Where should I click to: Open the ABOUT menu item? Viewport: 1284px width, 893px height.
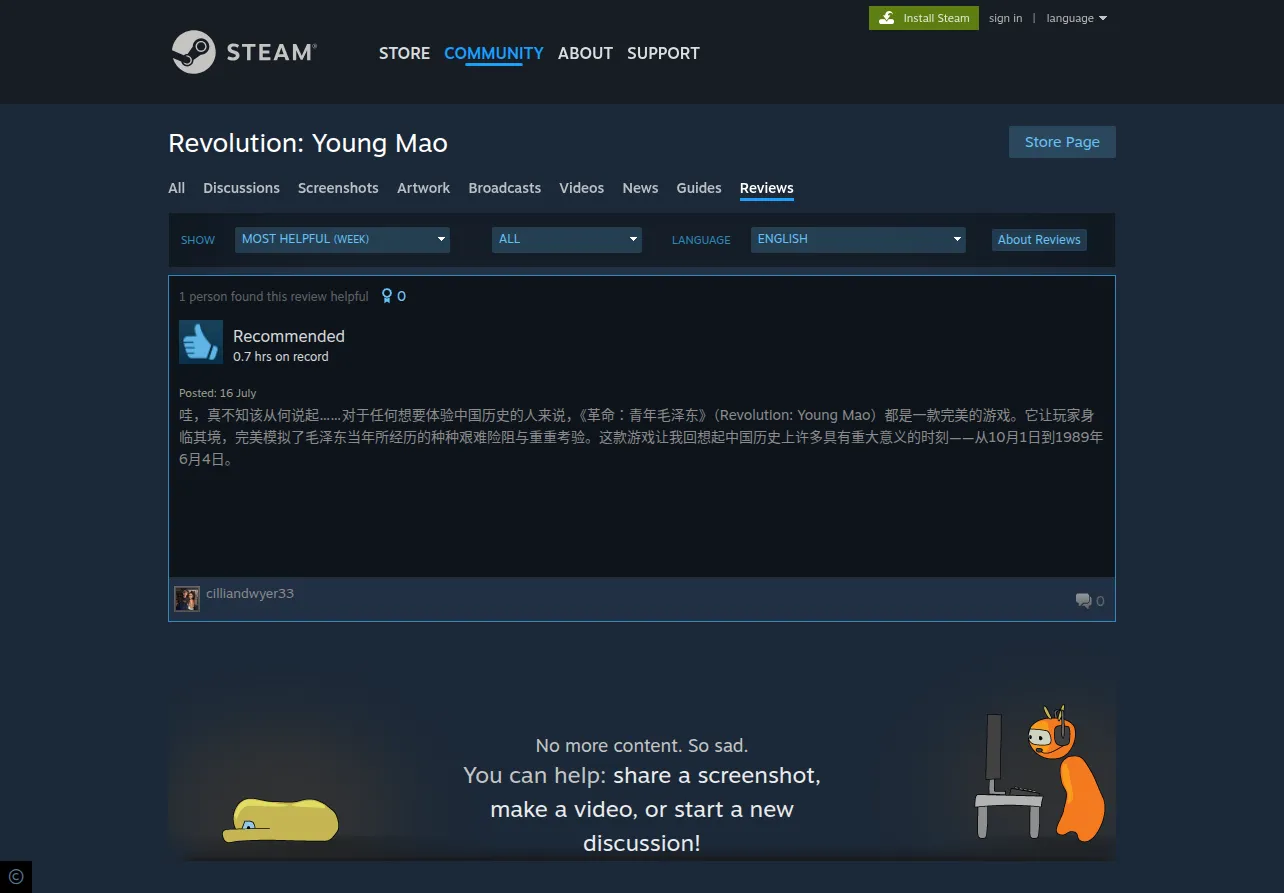click(585, 53)
